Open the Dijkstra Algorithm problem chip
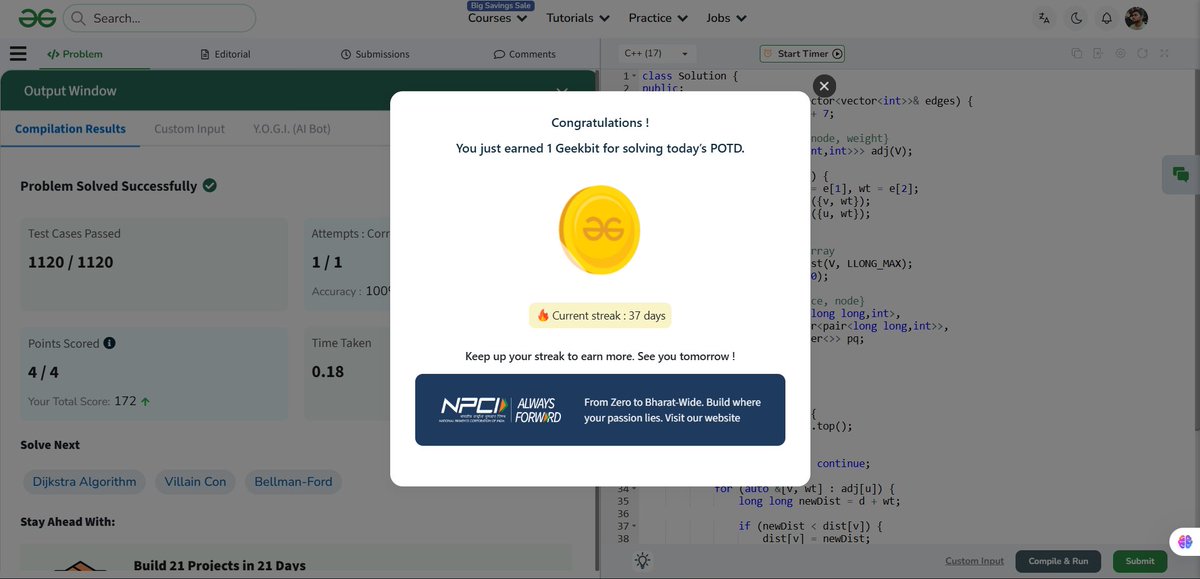The height and width of the screenshot is (579, 1200). 84,482
